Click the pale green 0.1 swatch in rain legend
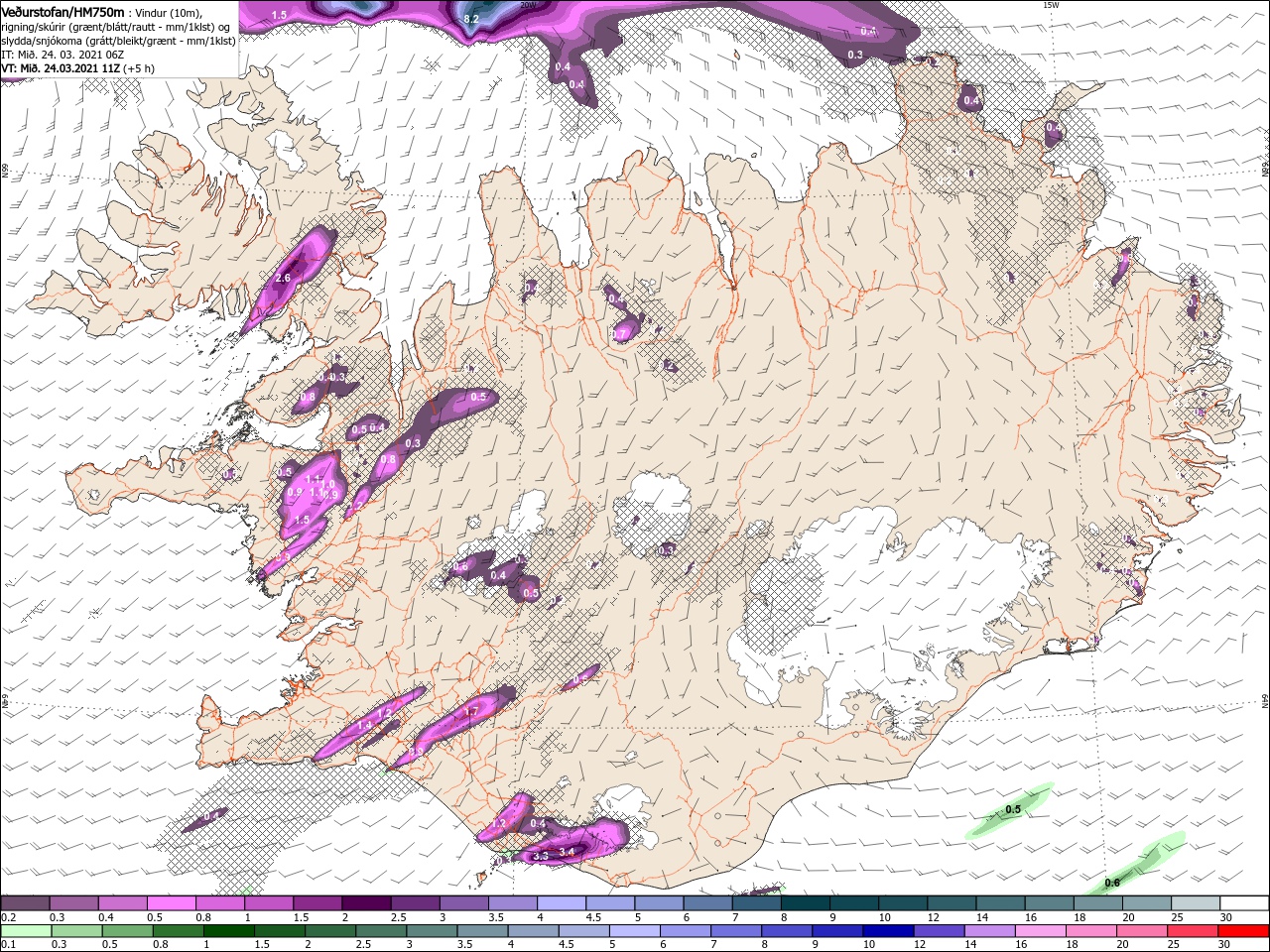 pyautogui.click(x=25, y=930)
